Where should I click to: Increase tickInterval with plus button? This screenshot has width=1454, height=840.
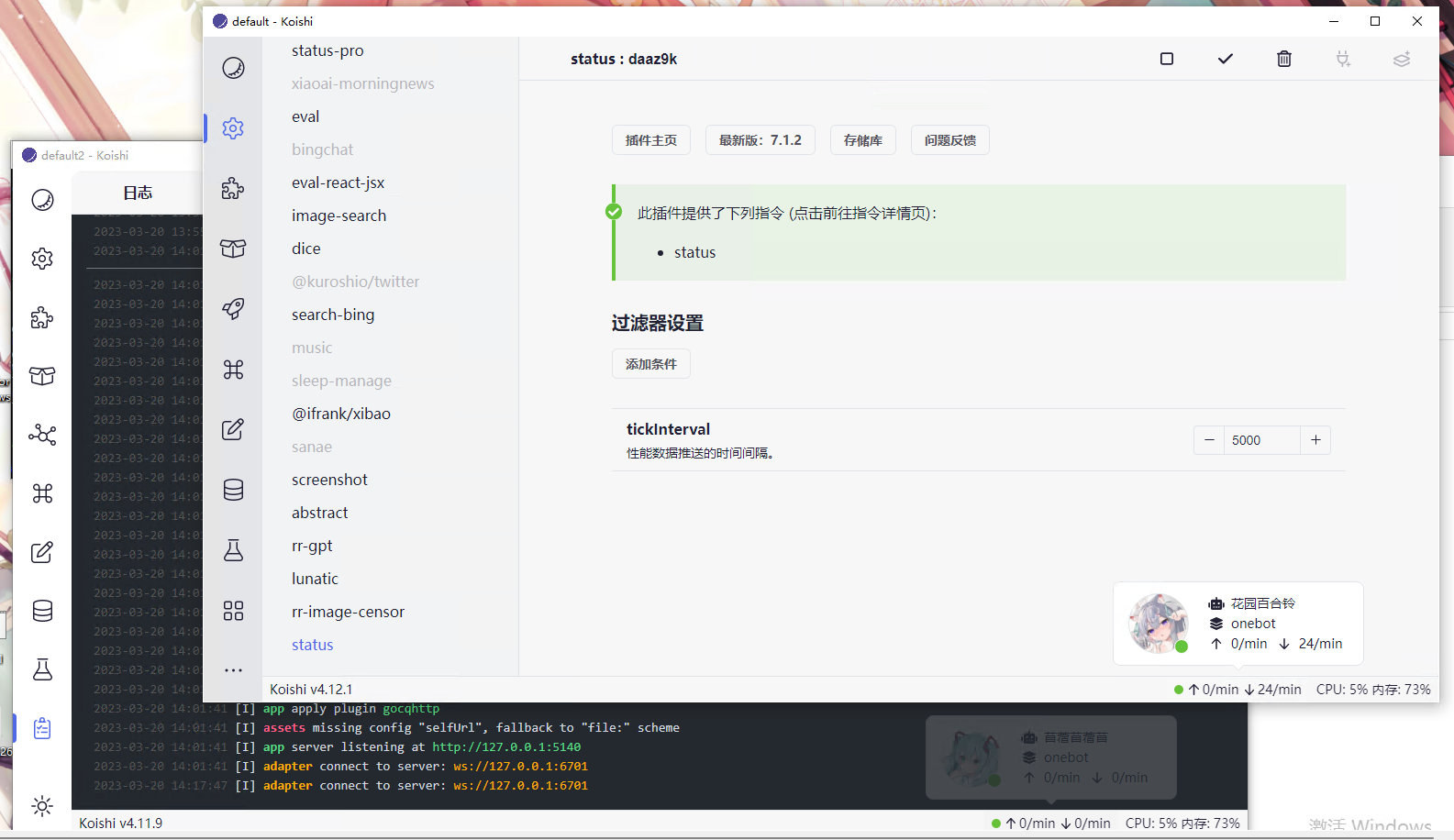pyautogui.click(x=1315, y=440)
